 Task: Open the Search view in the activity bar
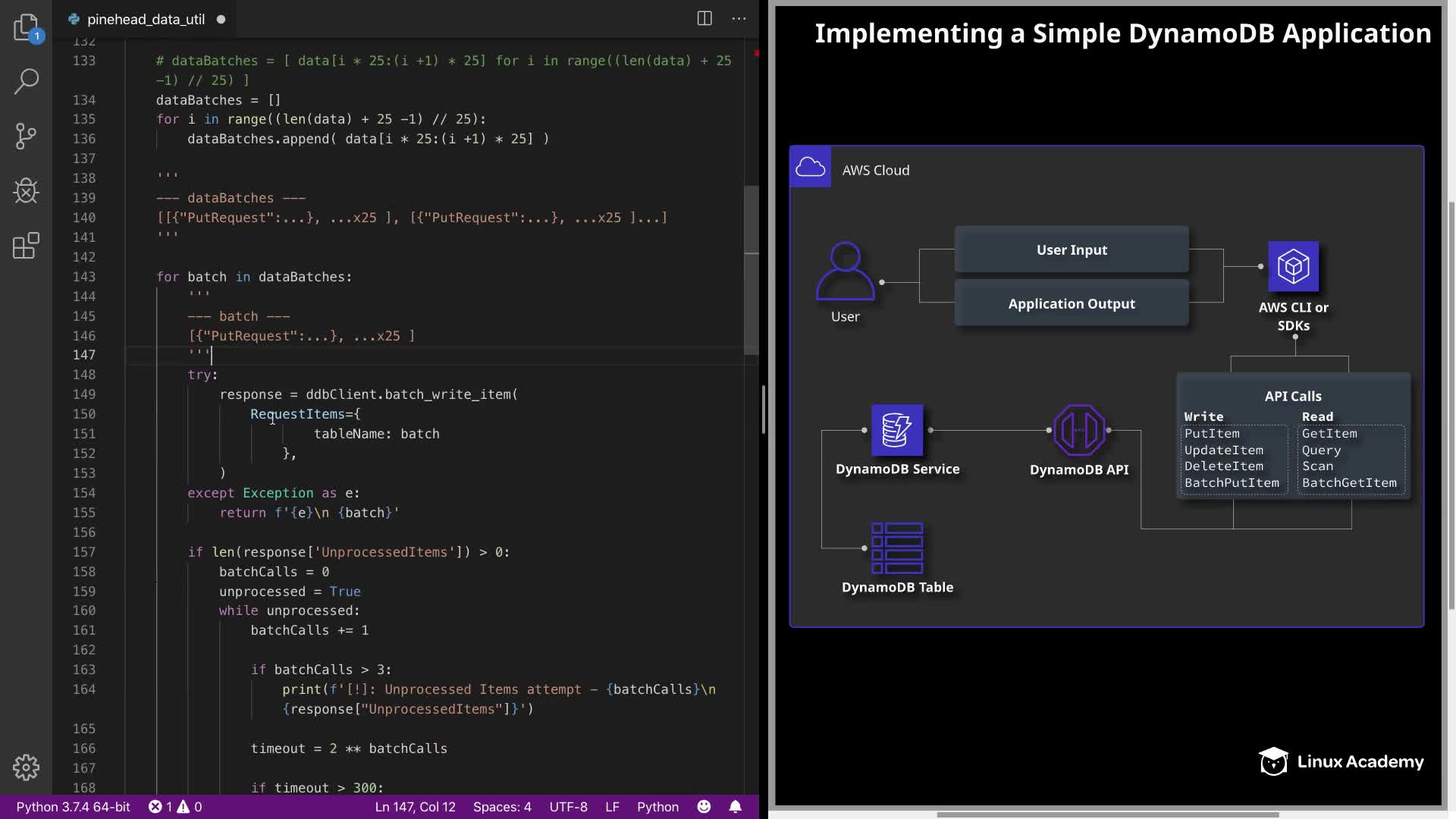point(27,81)
